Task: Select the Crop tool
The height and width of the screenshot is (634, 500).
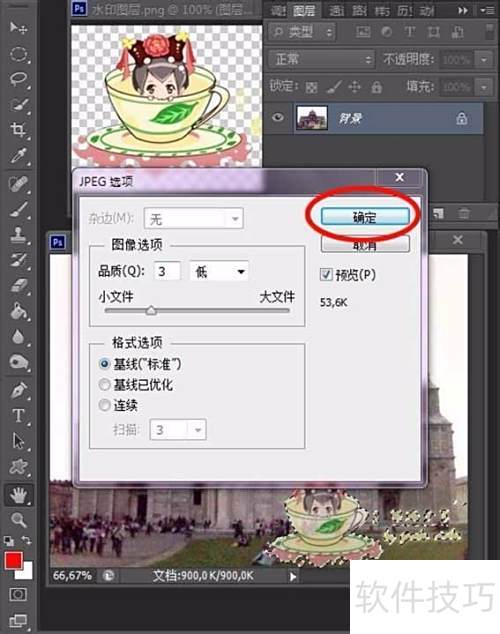Action: [18, 130]
